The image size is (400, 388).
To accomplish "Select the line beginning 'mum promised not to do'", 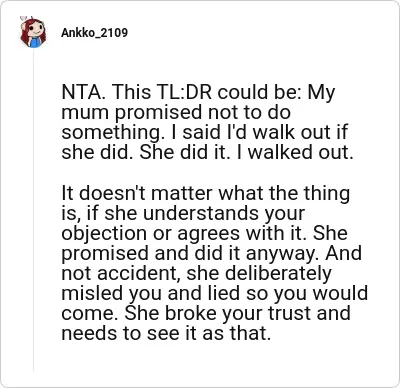I will click(176, 112).
